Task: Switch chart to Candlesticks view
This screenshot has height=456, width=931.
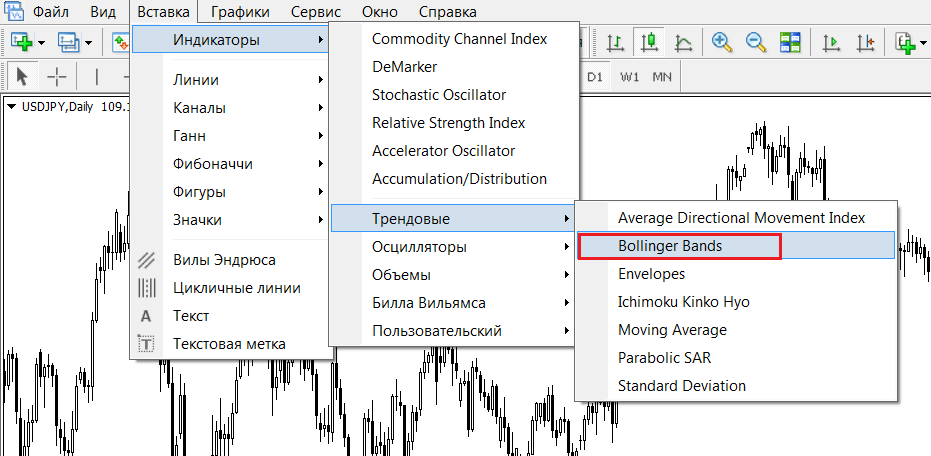Action: (x=650, y=42)
